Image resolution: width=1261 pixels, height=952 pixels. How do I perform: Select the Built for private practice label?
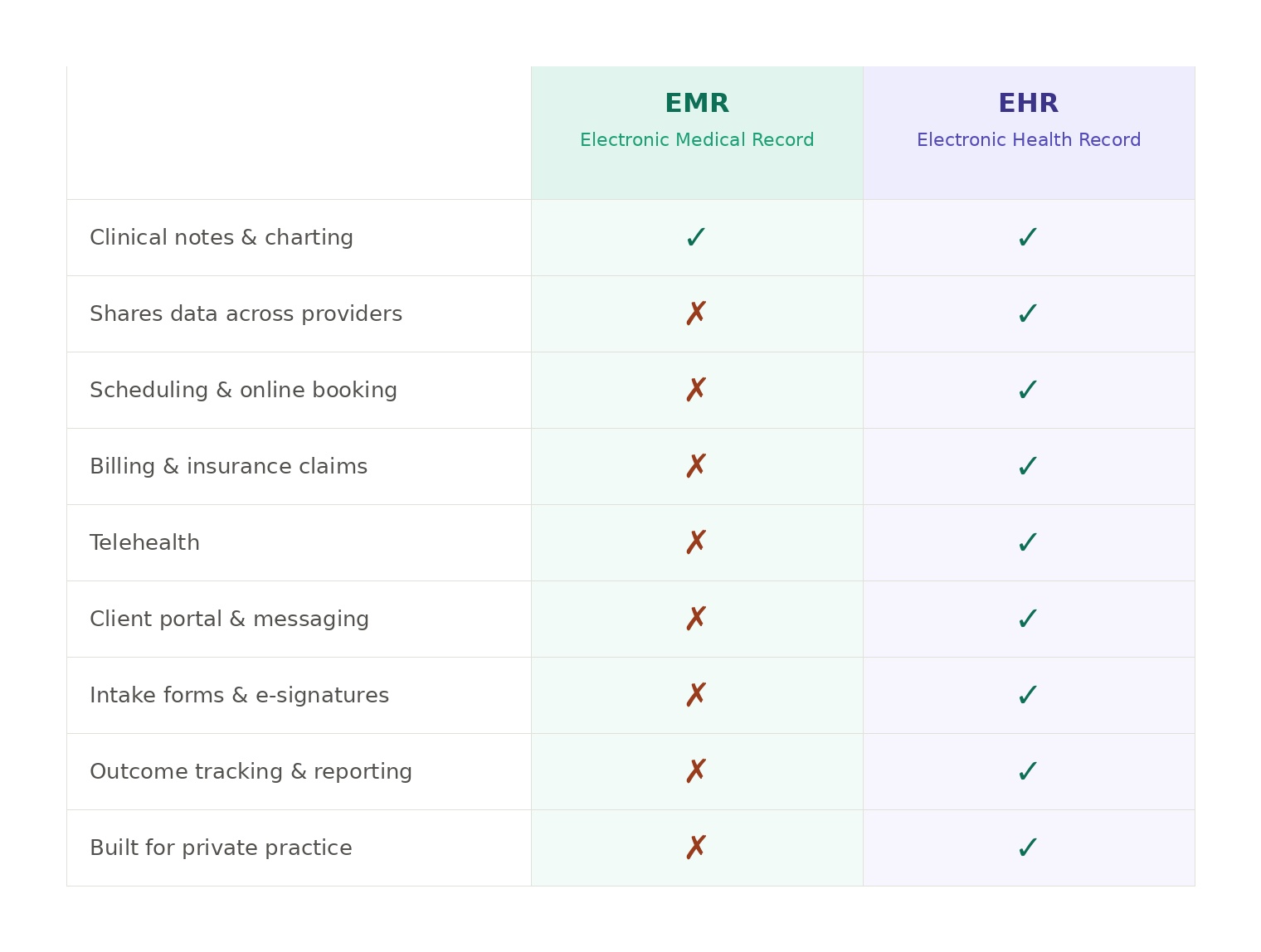tap(221, 848)
